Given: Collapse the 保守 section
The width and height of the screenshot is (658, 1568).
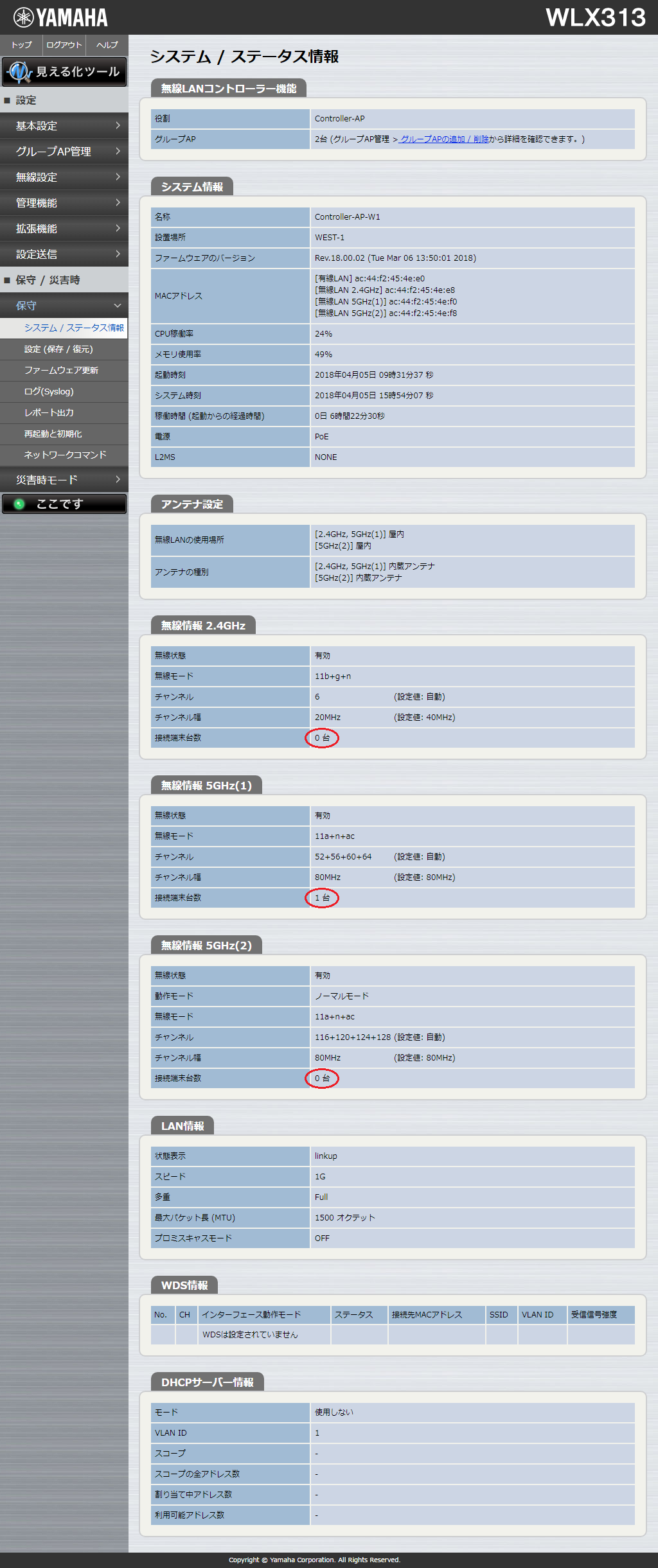Looking at the screenshot, I should [x=64, y=306].
